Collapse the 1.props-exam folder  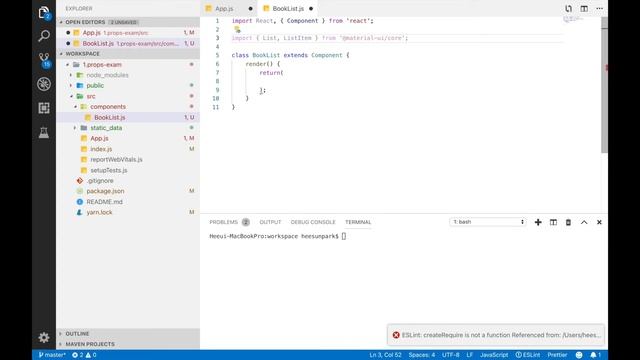pos(128,64)
